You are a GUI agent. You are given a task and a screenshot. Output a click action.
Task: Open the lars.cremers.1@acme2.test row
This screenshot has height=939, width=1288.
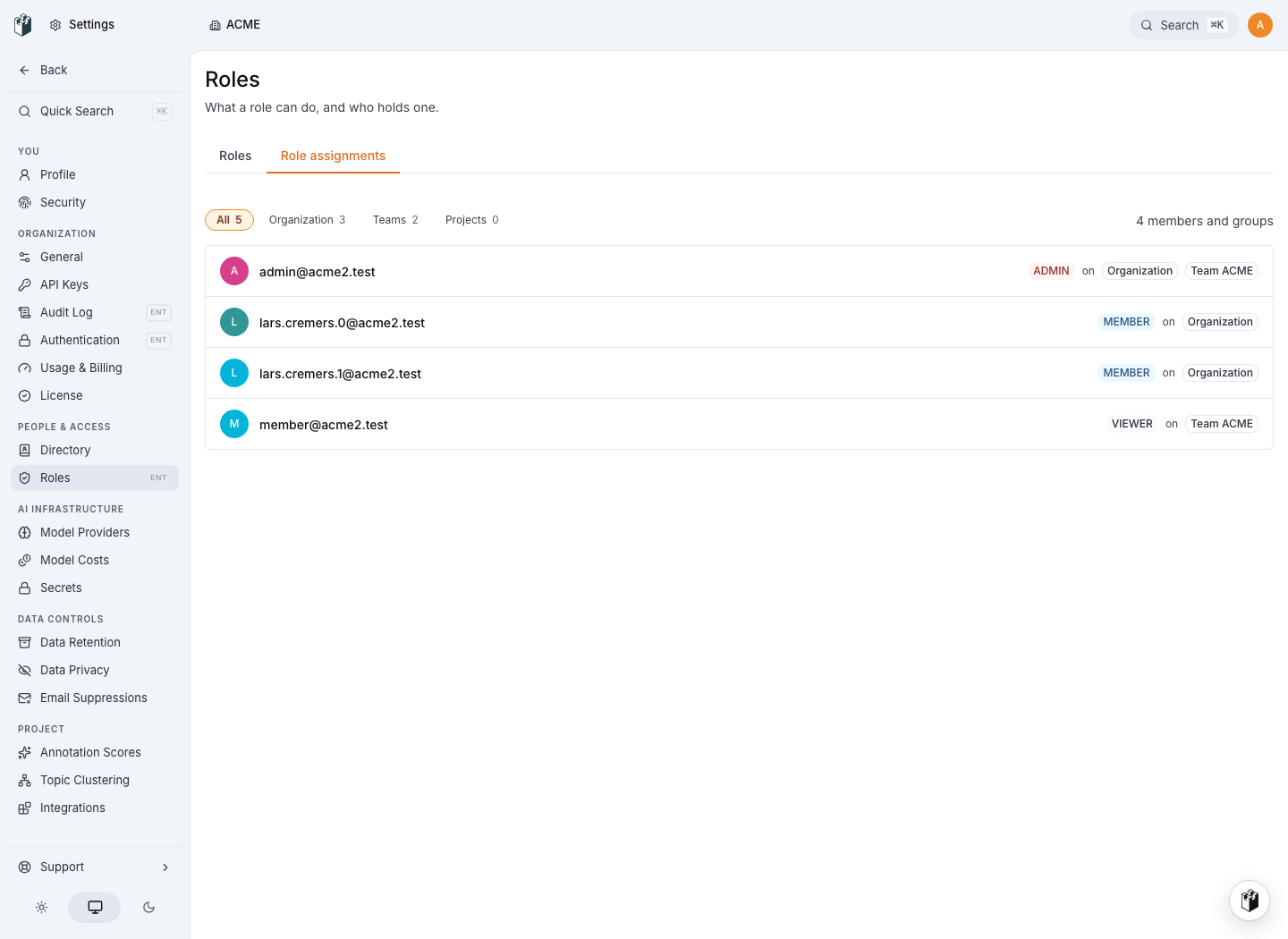pos(739,373)
